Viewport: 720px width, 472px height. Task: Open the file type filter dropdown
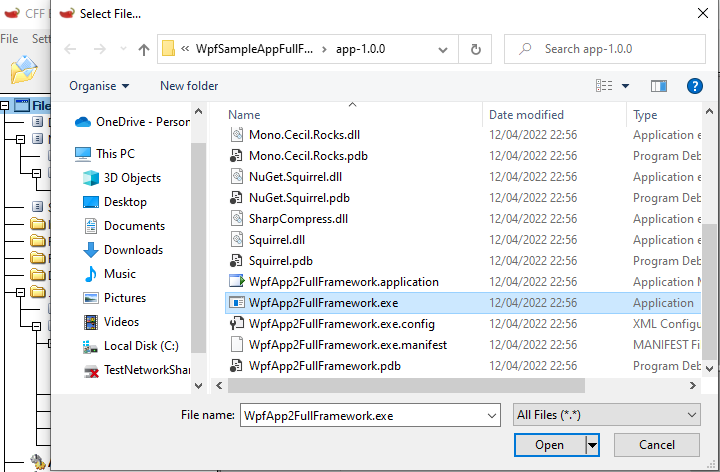pyautogui.click(x=605, y=415)
